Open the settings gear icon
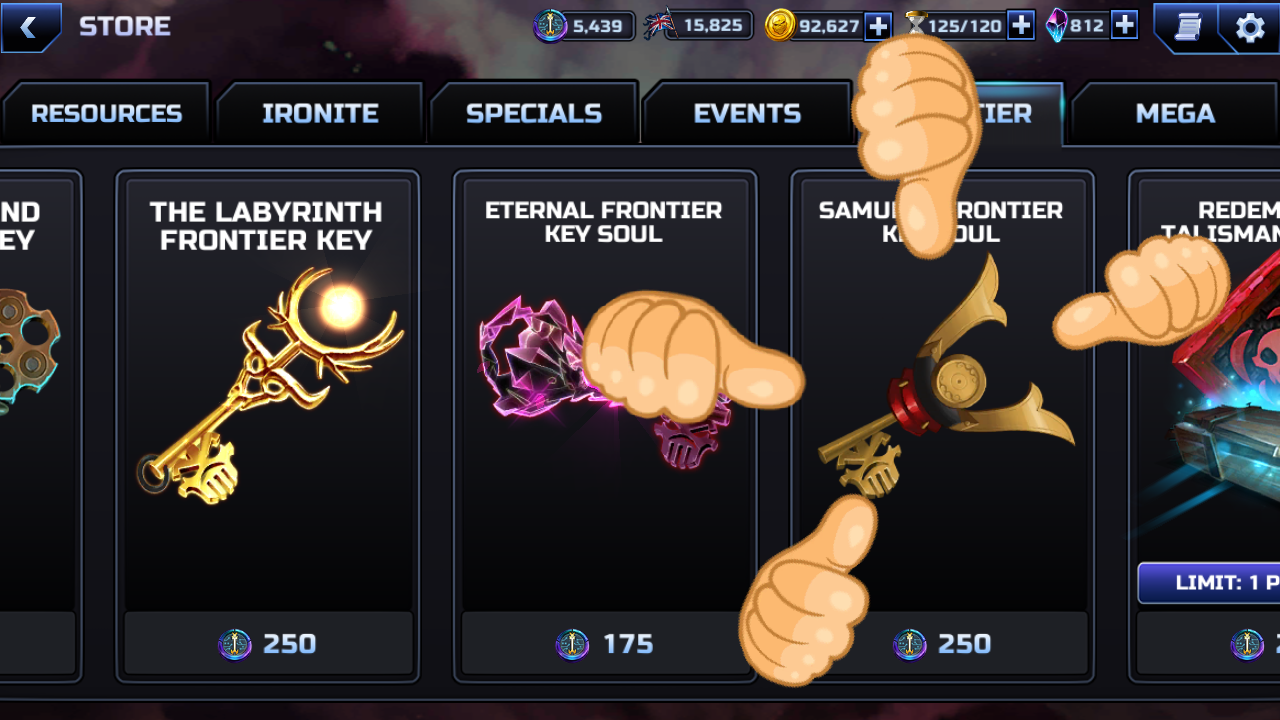The width and height of the screenshot is (1280, 720). click(1250, 27)
